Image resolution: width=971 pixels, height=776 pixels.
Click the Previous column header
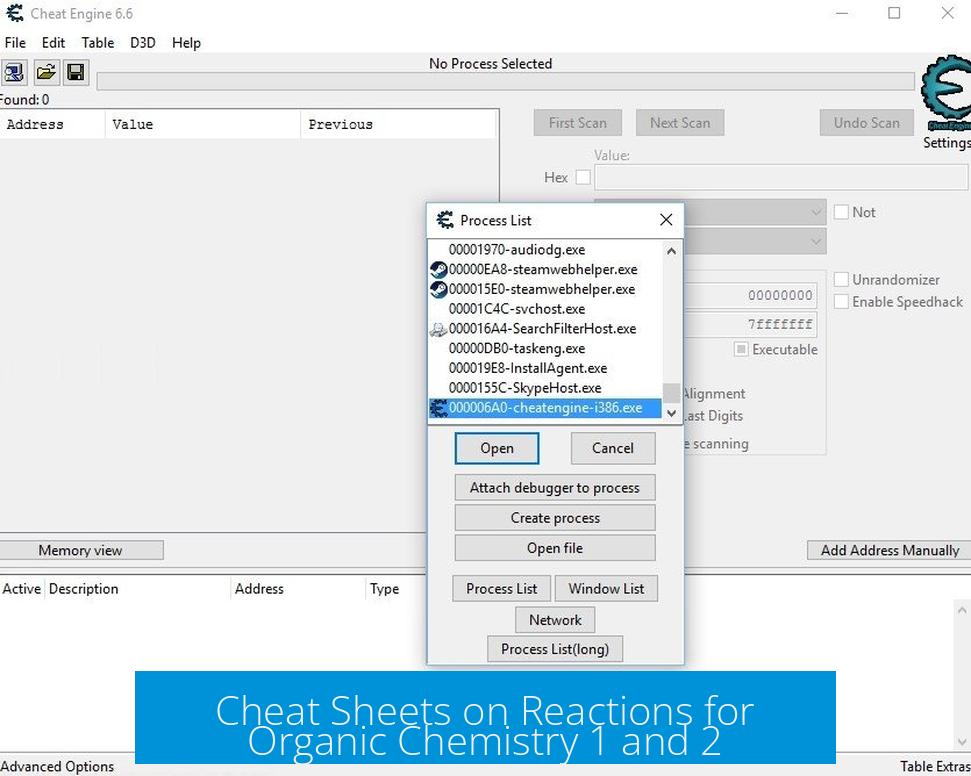[398, 124]
